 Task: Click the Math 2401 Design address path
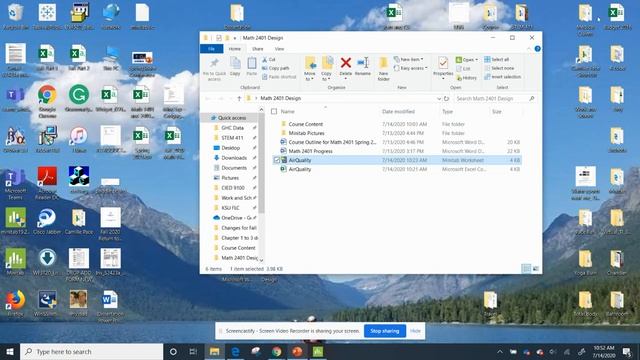coord(281,98)
